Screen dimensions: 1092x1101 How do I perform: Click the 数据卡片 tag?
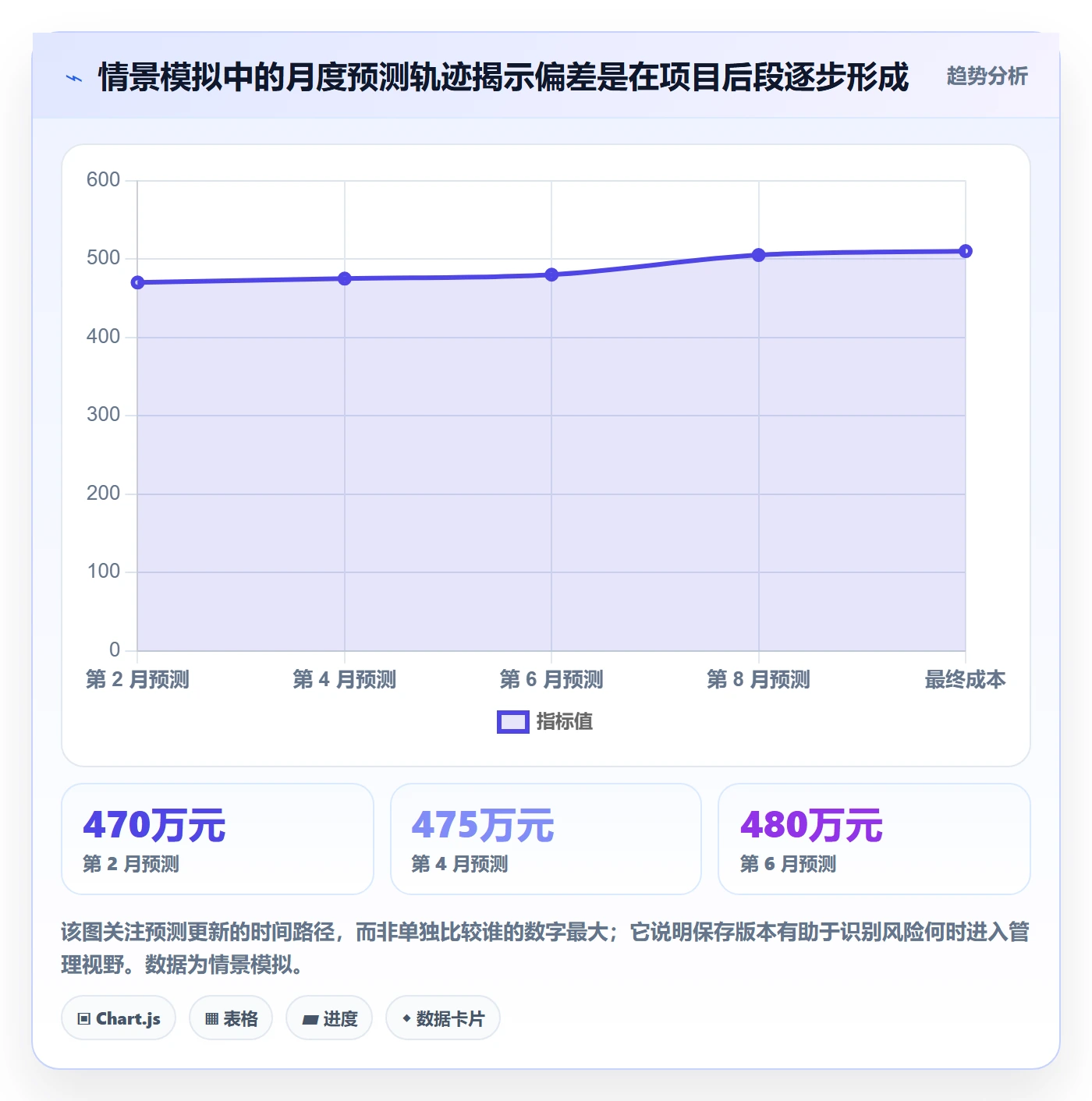443,1018
